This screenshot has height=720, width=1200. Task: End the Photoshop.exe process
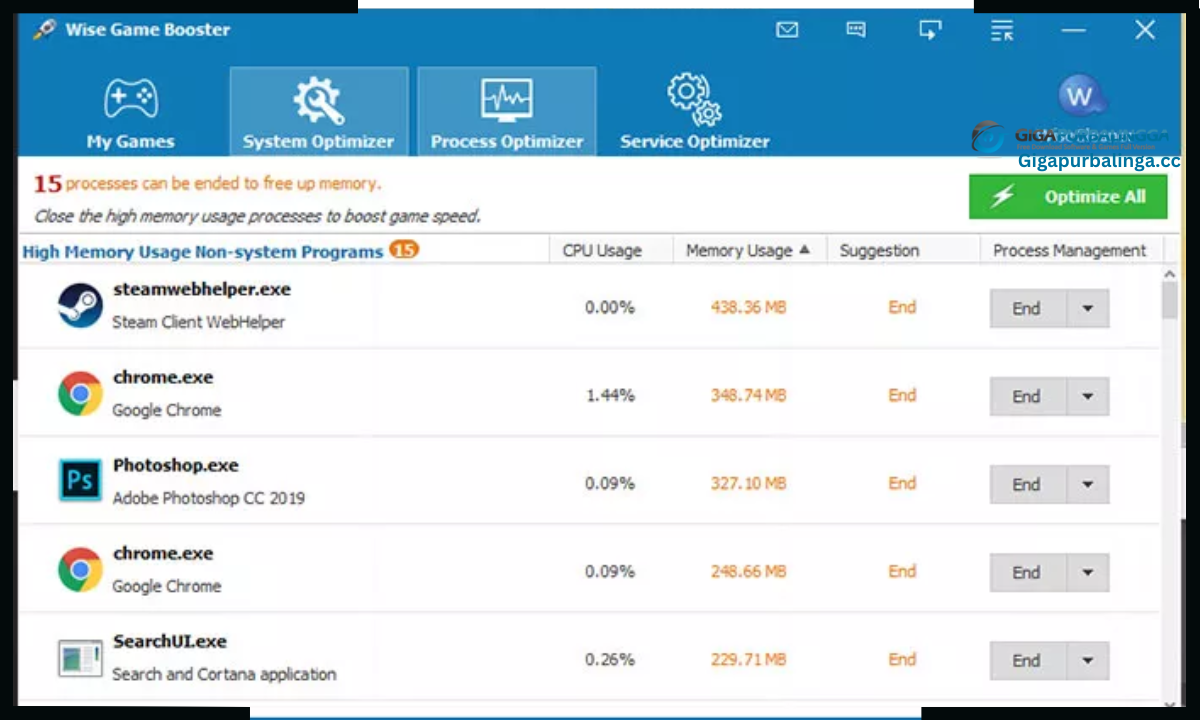click(1027, 484)
